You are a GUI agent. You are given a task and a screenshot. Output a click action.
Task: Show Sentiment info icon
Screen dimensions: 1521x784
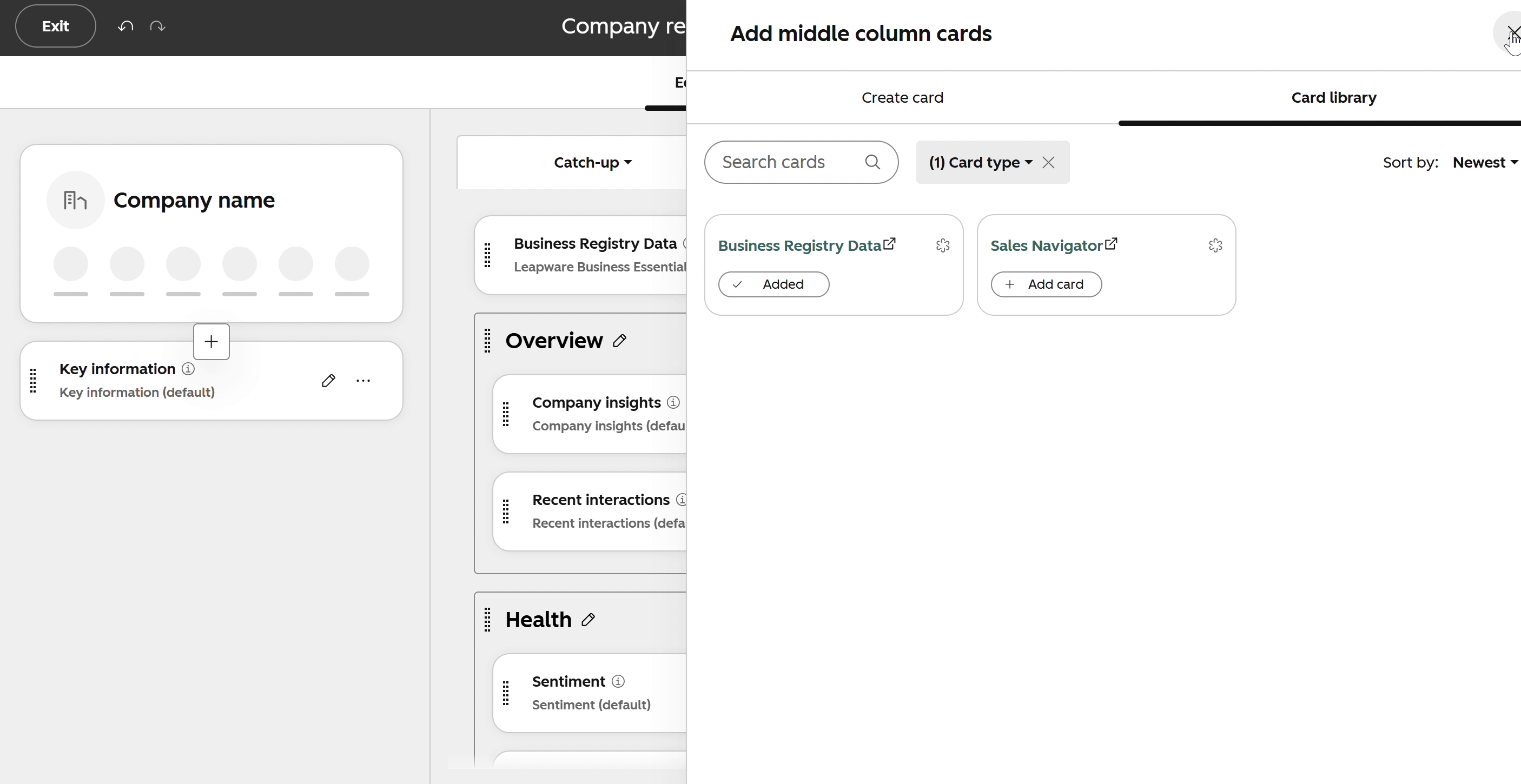point(618,681)
